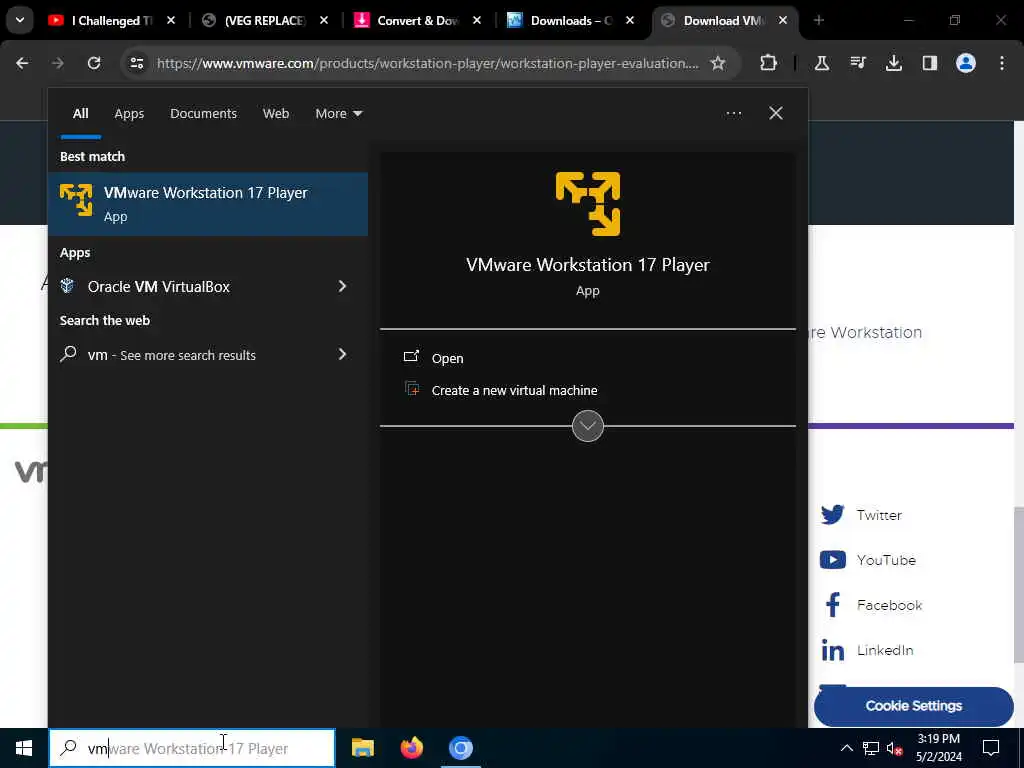Toggle the Chrome side panel

929,63
